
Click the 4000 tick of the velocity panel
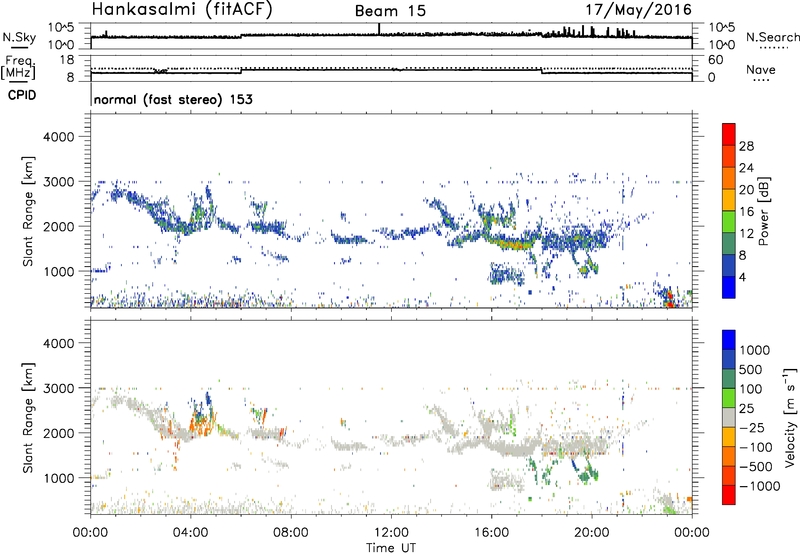58,343
